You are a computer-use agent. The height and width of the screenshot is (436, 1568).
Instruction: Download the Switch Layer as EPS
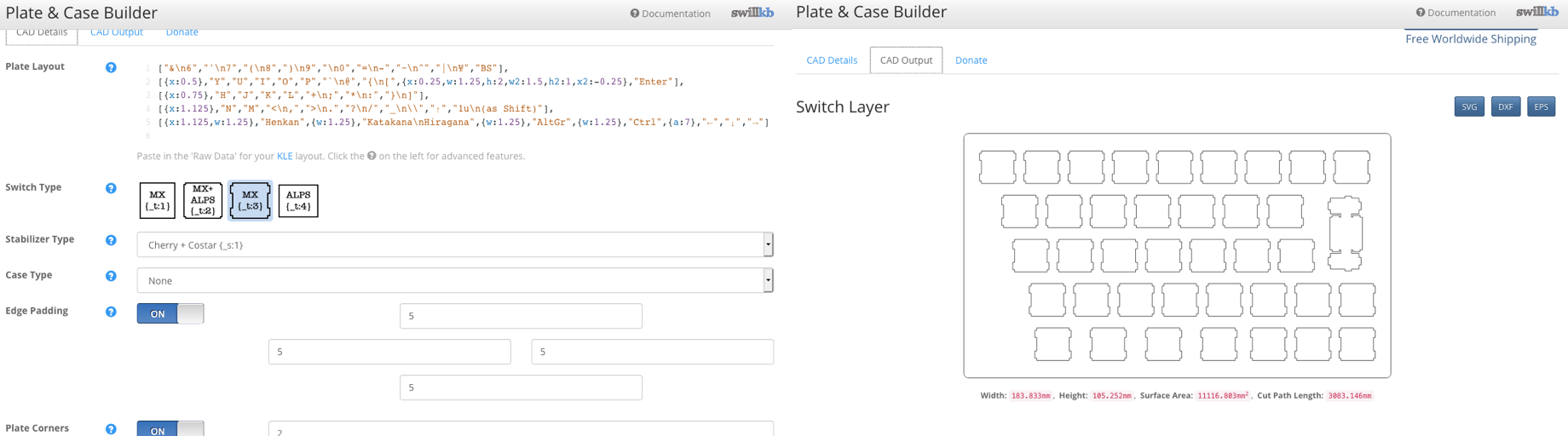click(1541, 106)
